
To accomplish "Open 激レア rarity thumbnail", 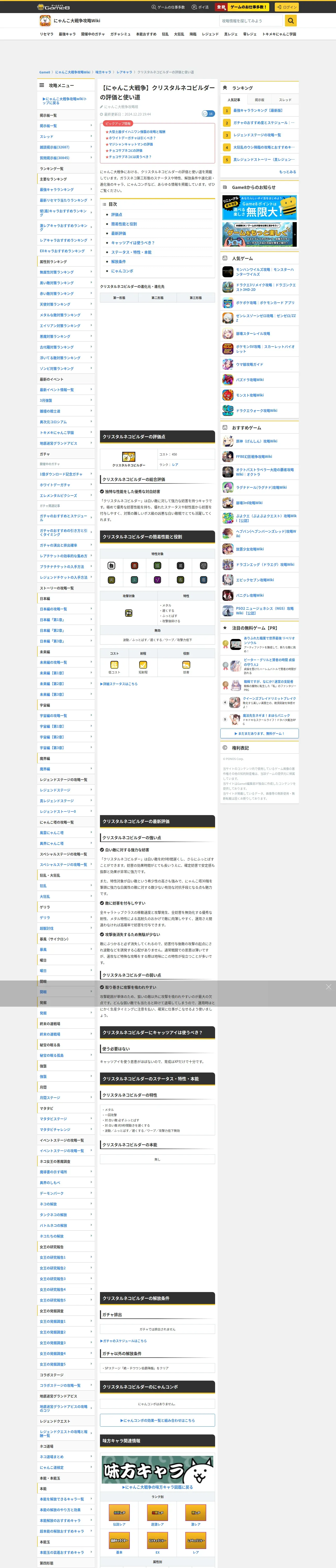I will (x=196, y=1513).
